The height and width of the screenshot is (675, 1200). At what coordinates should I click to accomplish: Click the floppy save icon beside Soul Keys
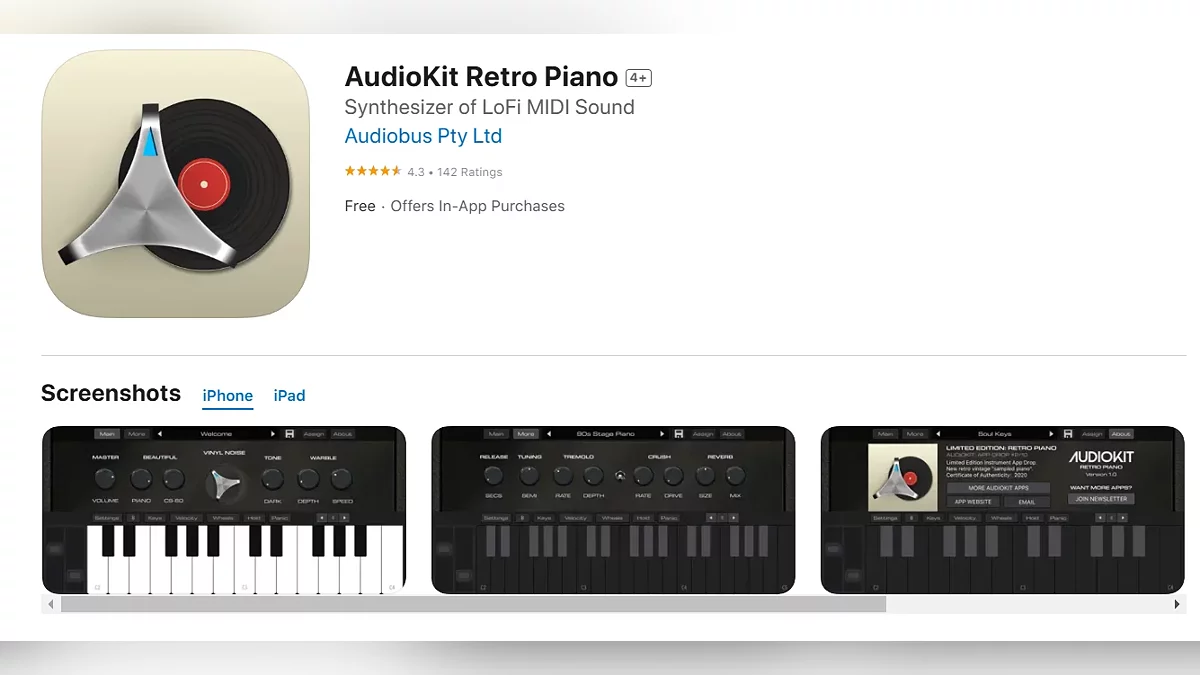[x=1068, y=434]
